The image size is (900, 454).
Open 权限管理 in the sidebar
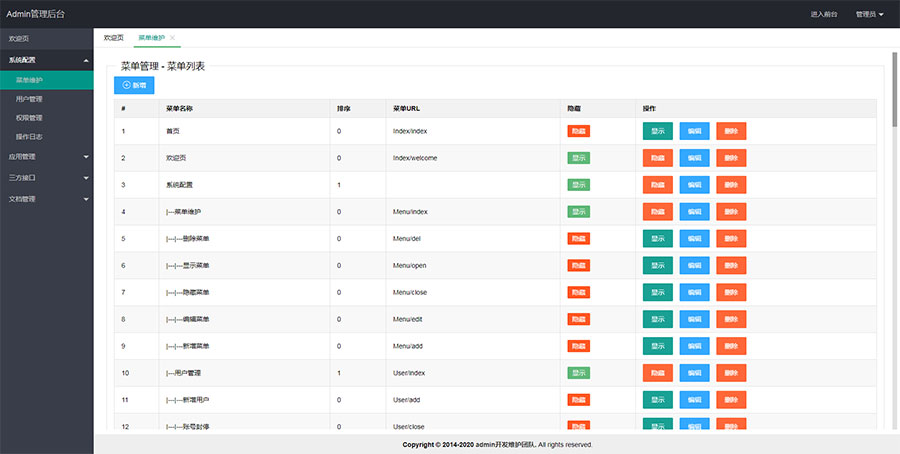pos(29,117)
